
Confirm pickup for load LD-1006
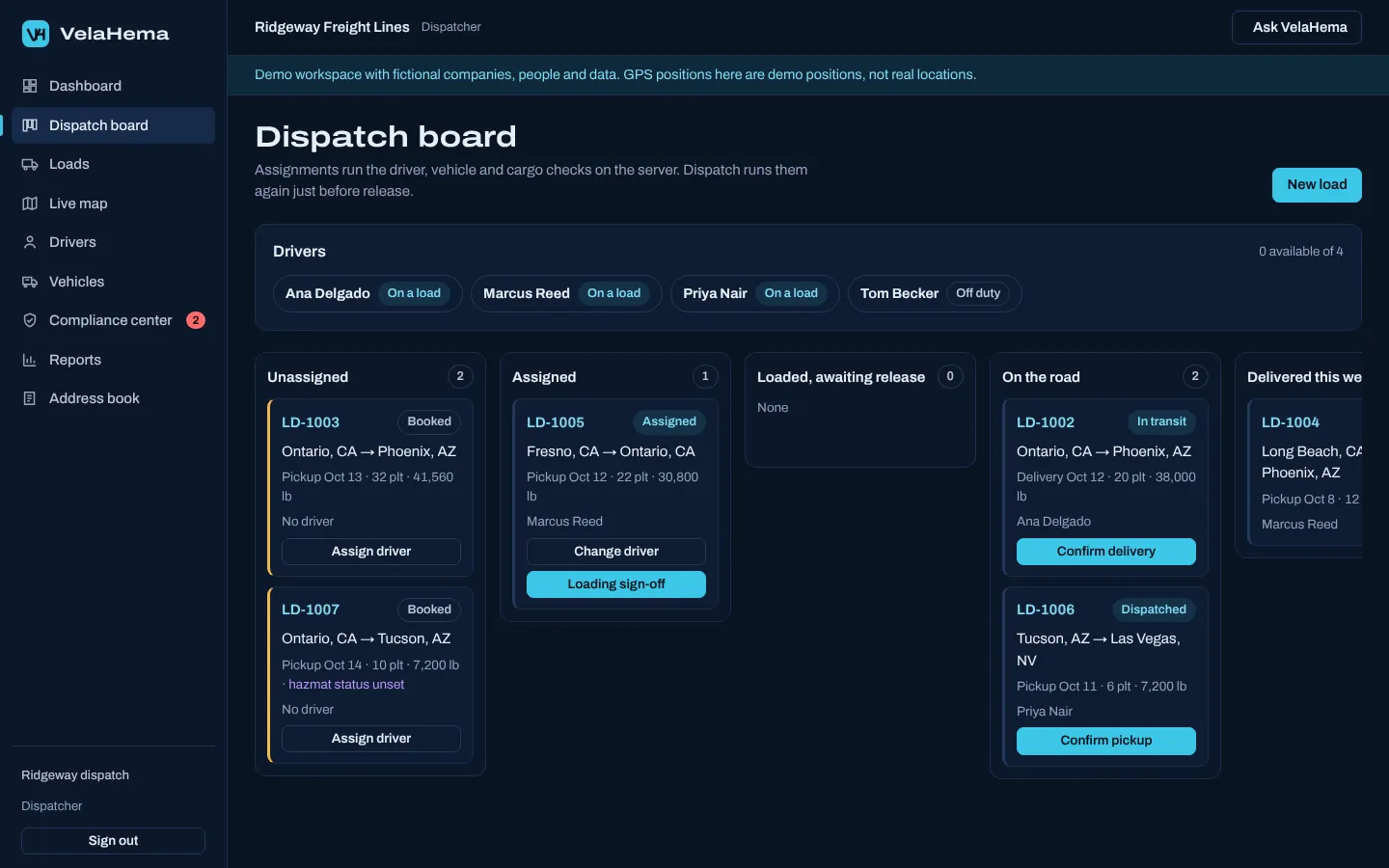click(x=1106, y=741)
